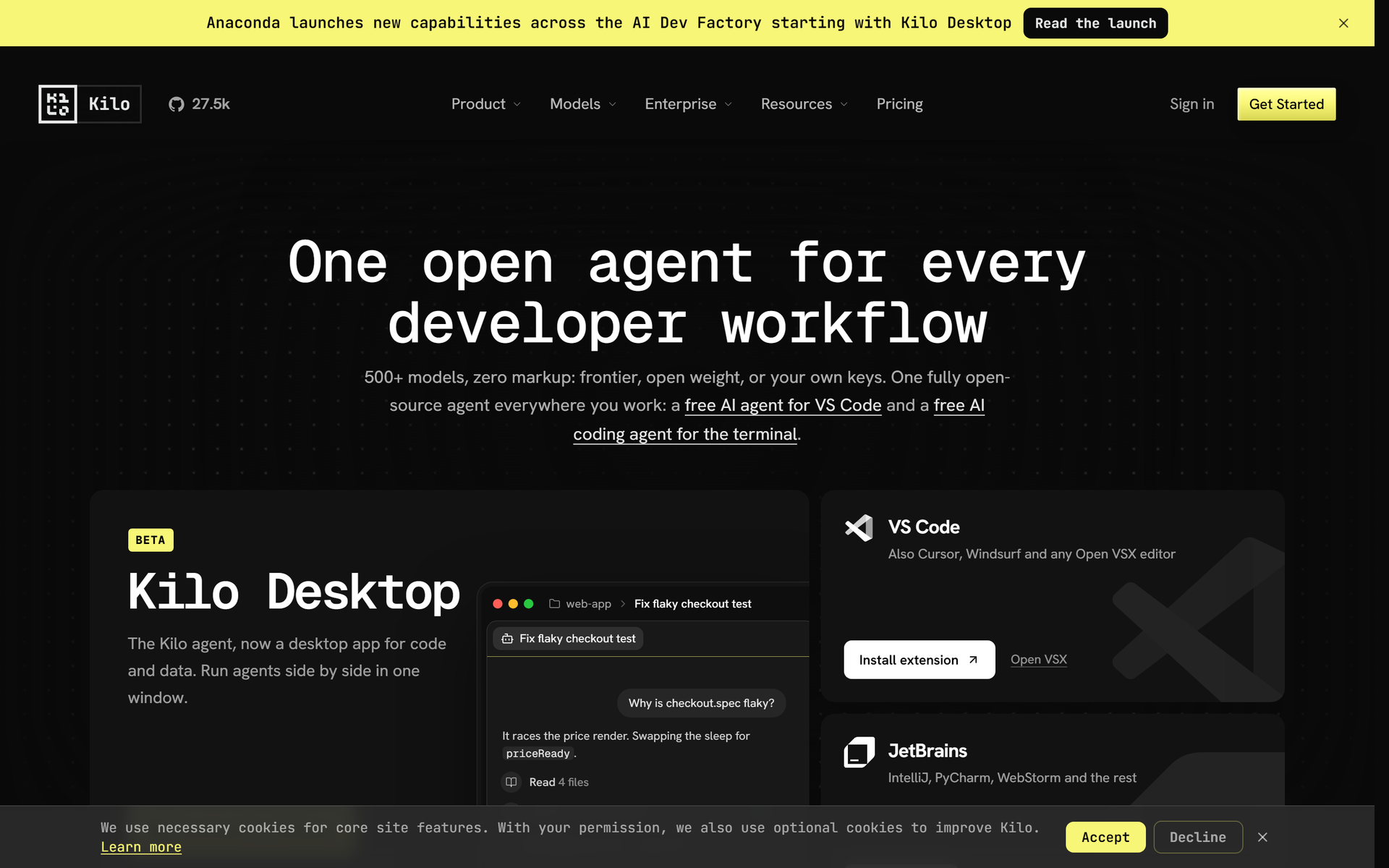Accept optional cookies
Screen dimensions: 1389x868
click(1105, 837)
